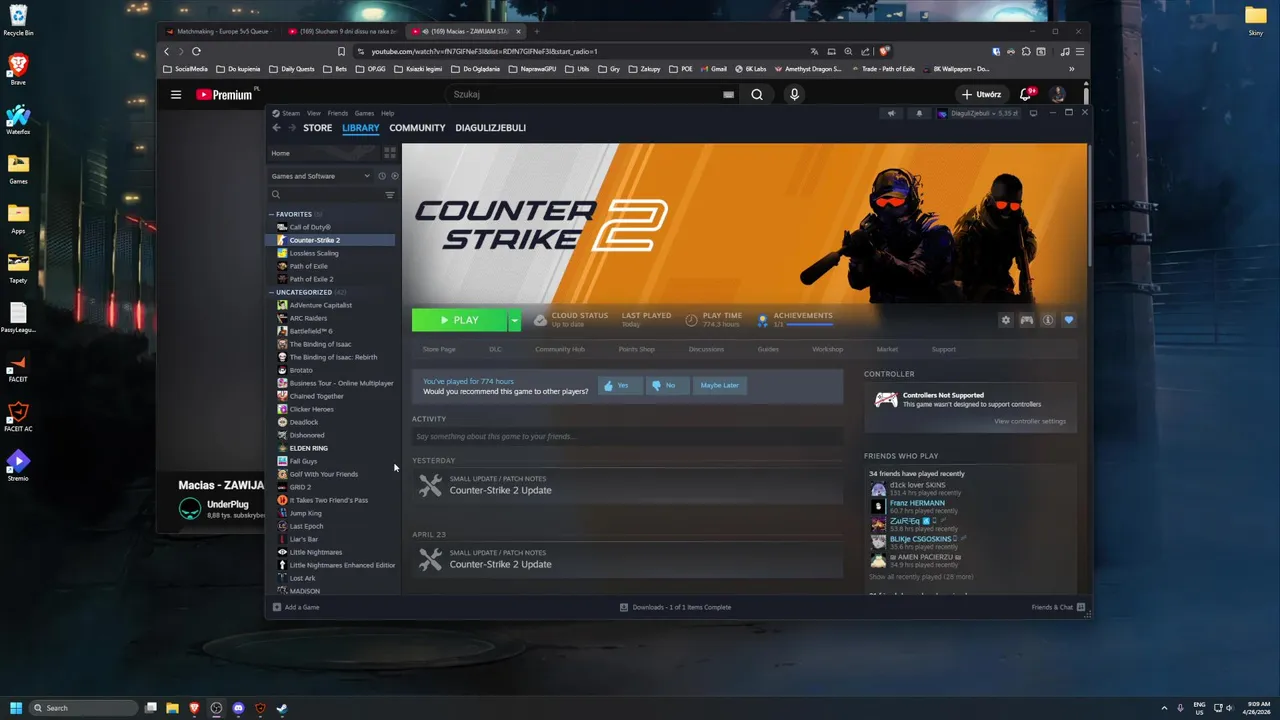Image resolution: width=1280 pixels, height=720 pixels.
Task: Open the DiagulZjebuli account dropdown
Action: (980, 113)
